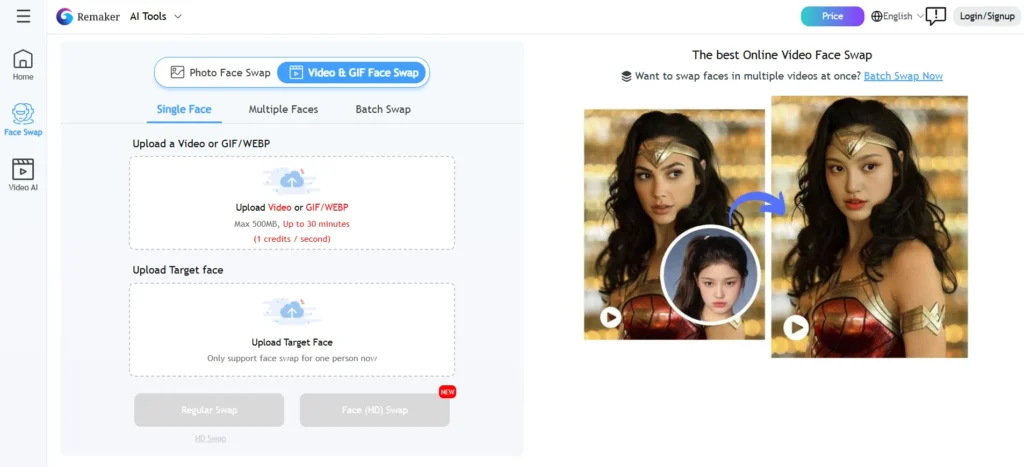Viewport: 1024px width, 467px height.
Task: Open the English language dropdown
Action: [x=898, y=16]
